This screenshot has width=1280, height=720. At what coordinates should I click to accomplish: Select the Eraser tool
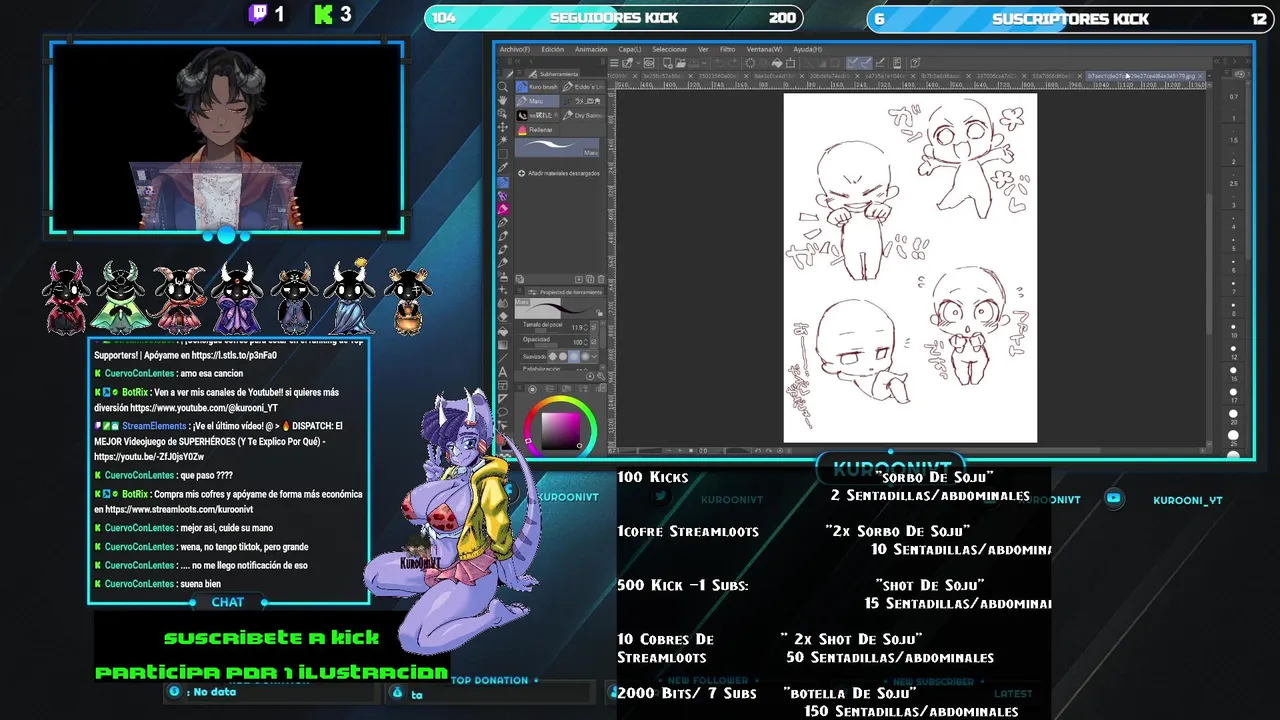[x=503, y=317]
